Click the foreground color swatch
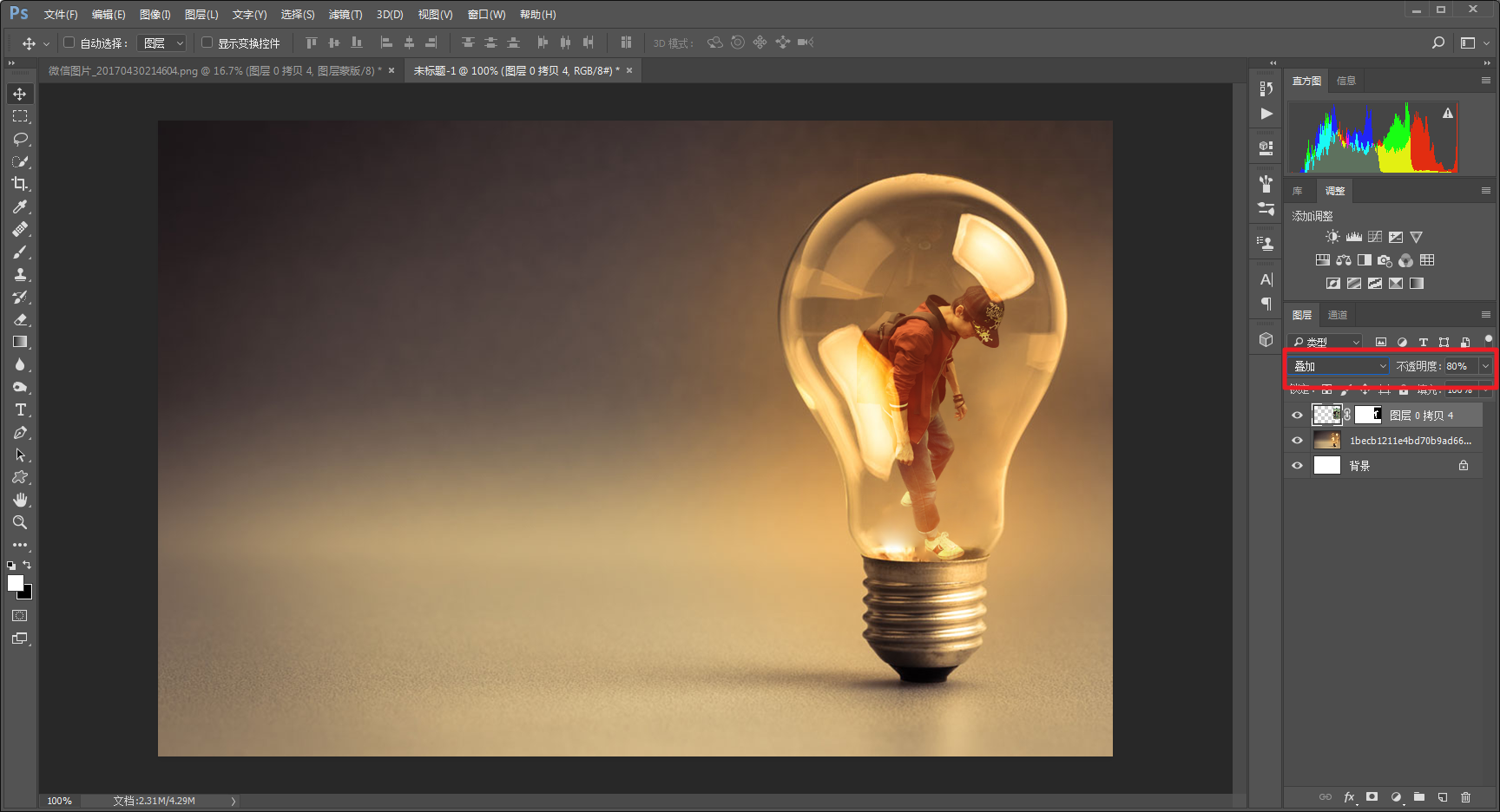The height and width of the screenshot is (812, 1500). click(16, 584)
